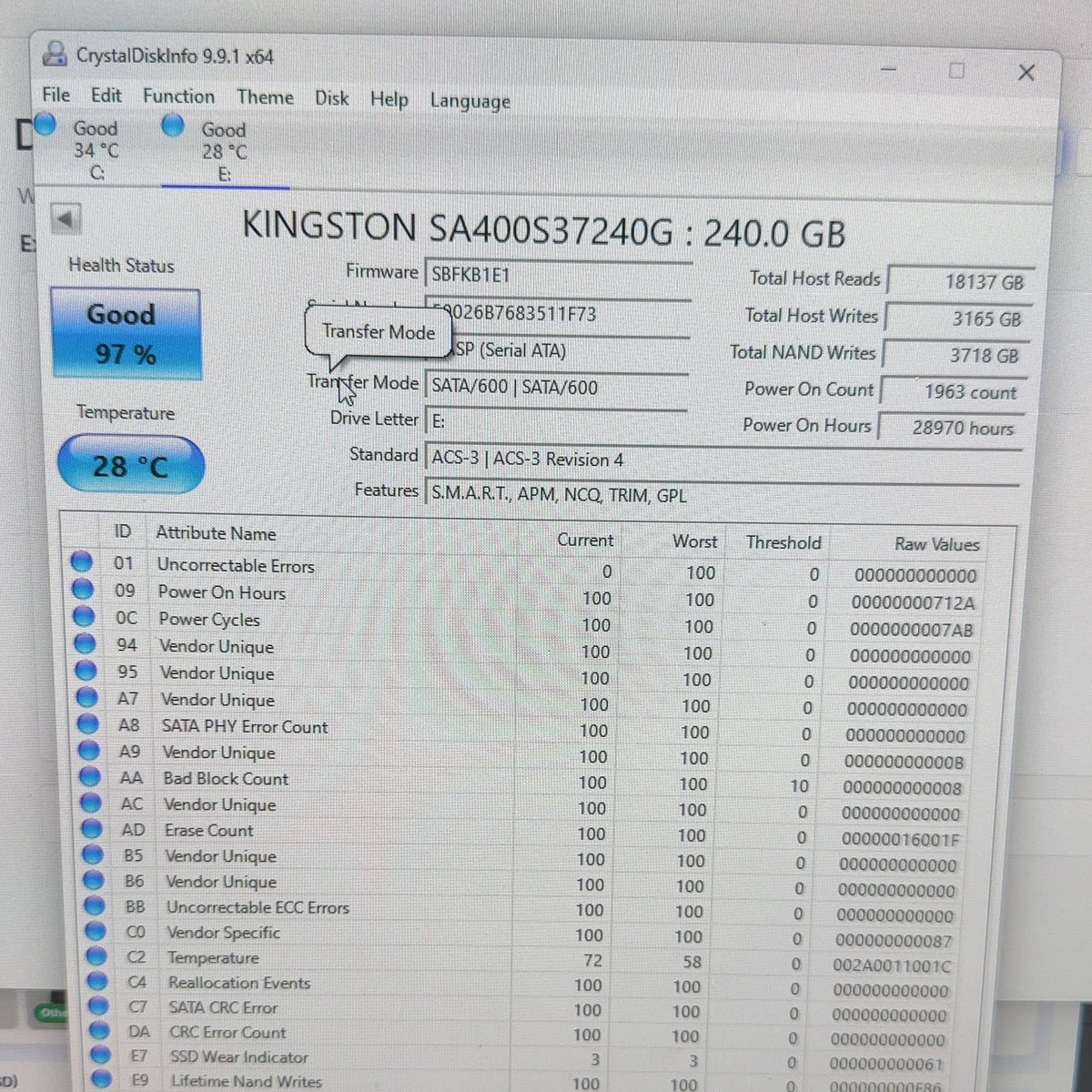Click the status dot for Uncorrectable Errors row
The width and height of the screenshot is (1092, 1092).
click(x=82, y=562)
